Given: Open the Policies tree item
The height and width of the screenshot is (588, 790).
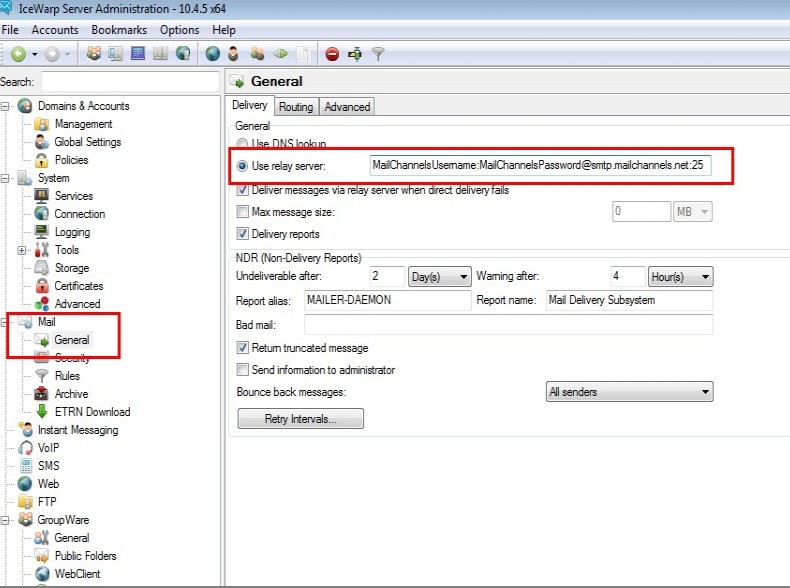Looking at the screenshot, I should pos(72,160).
